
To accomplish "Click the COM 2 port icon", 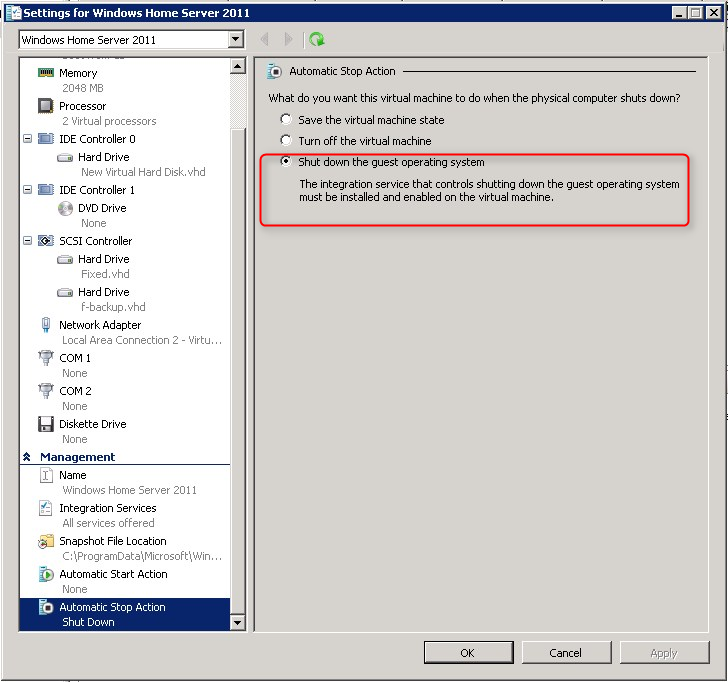I will [x=46, y=391].
